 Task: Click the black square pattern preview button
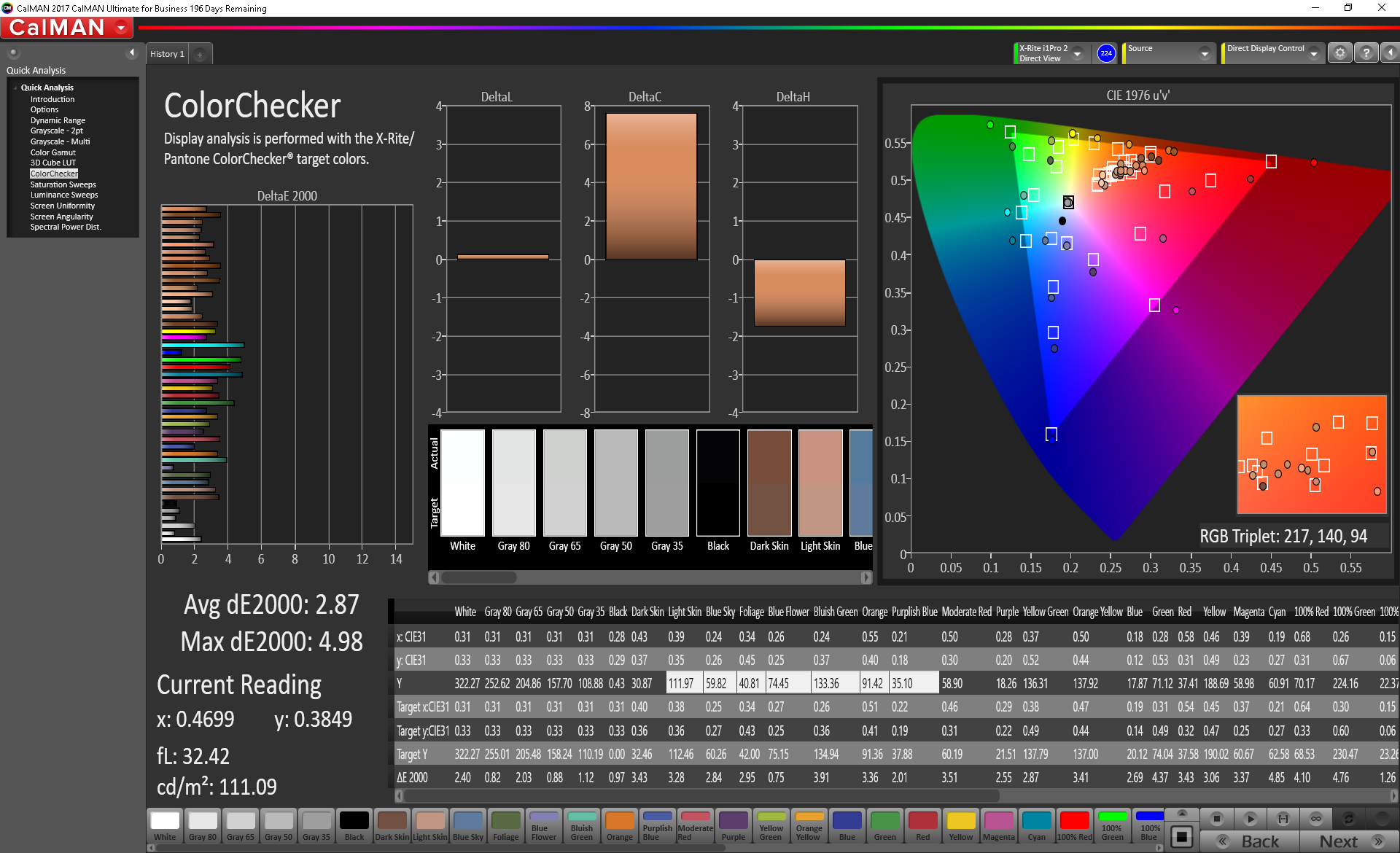(x=1182, y=836)
